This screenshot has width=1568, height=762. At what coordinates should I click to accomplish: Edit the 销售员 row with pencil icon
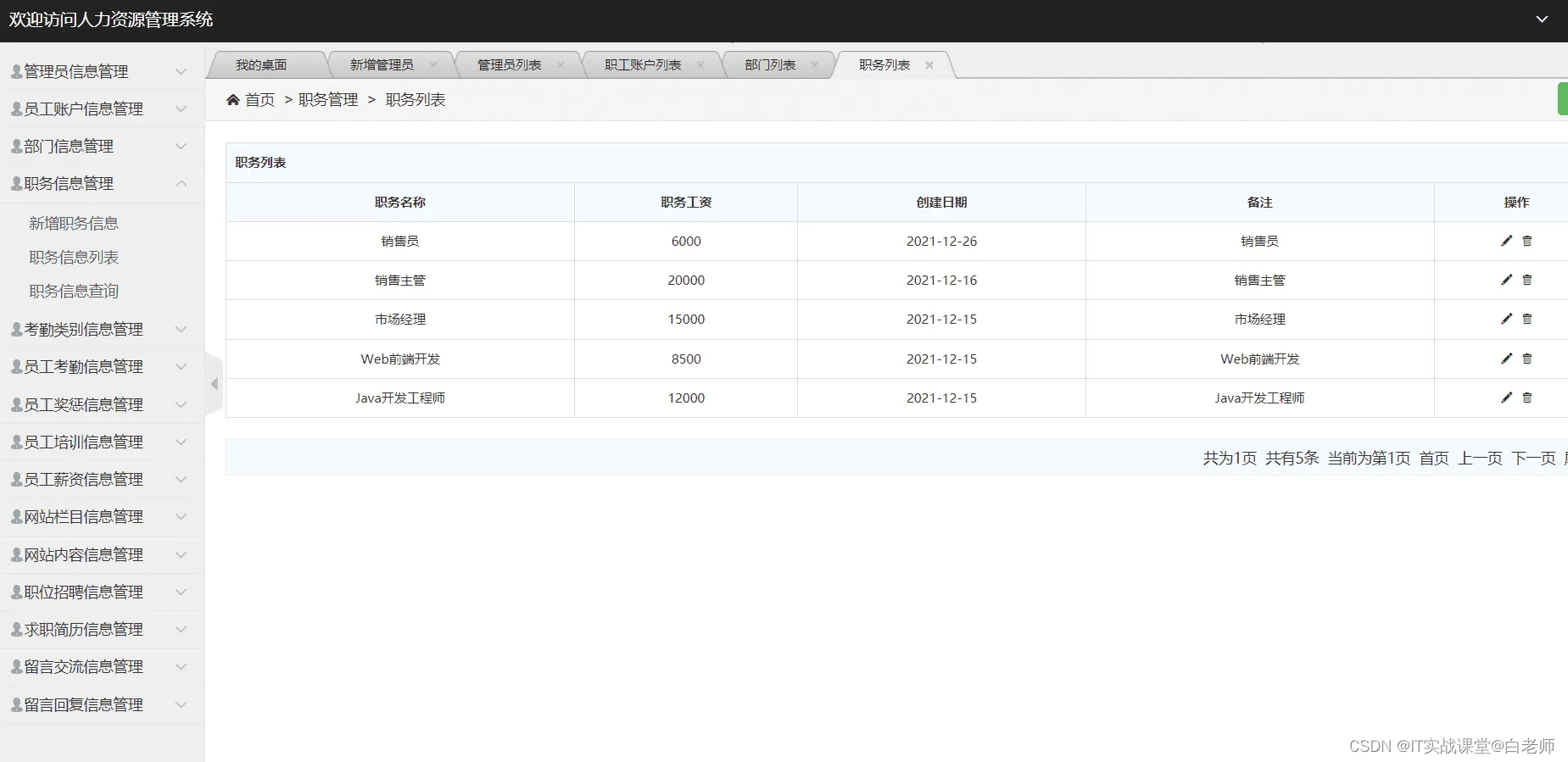1506,241
